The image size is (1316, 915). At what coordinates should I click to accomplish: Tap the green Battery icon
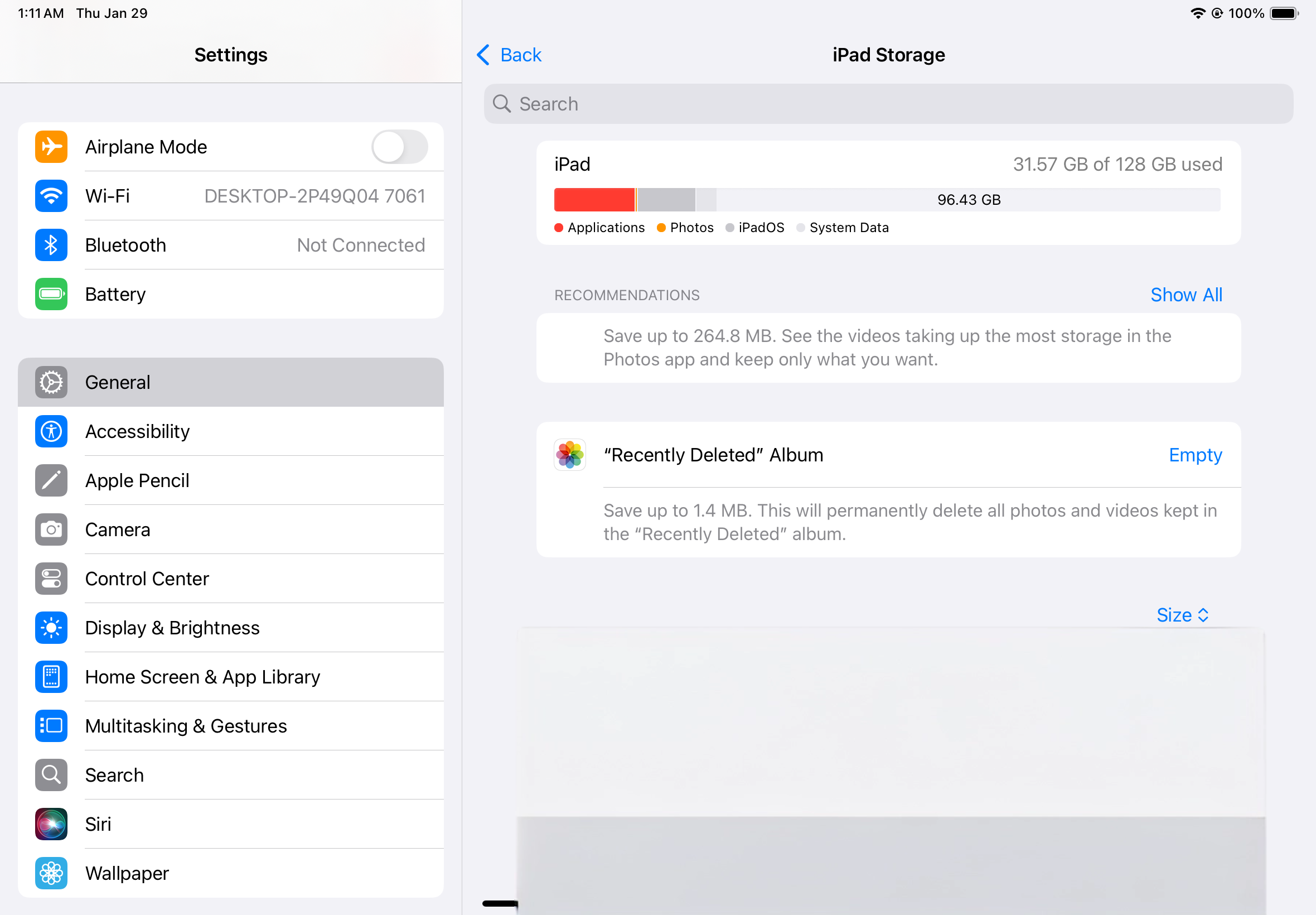[x=51, y=294]
